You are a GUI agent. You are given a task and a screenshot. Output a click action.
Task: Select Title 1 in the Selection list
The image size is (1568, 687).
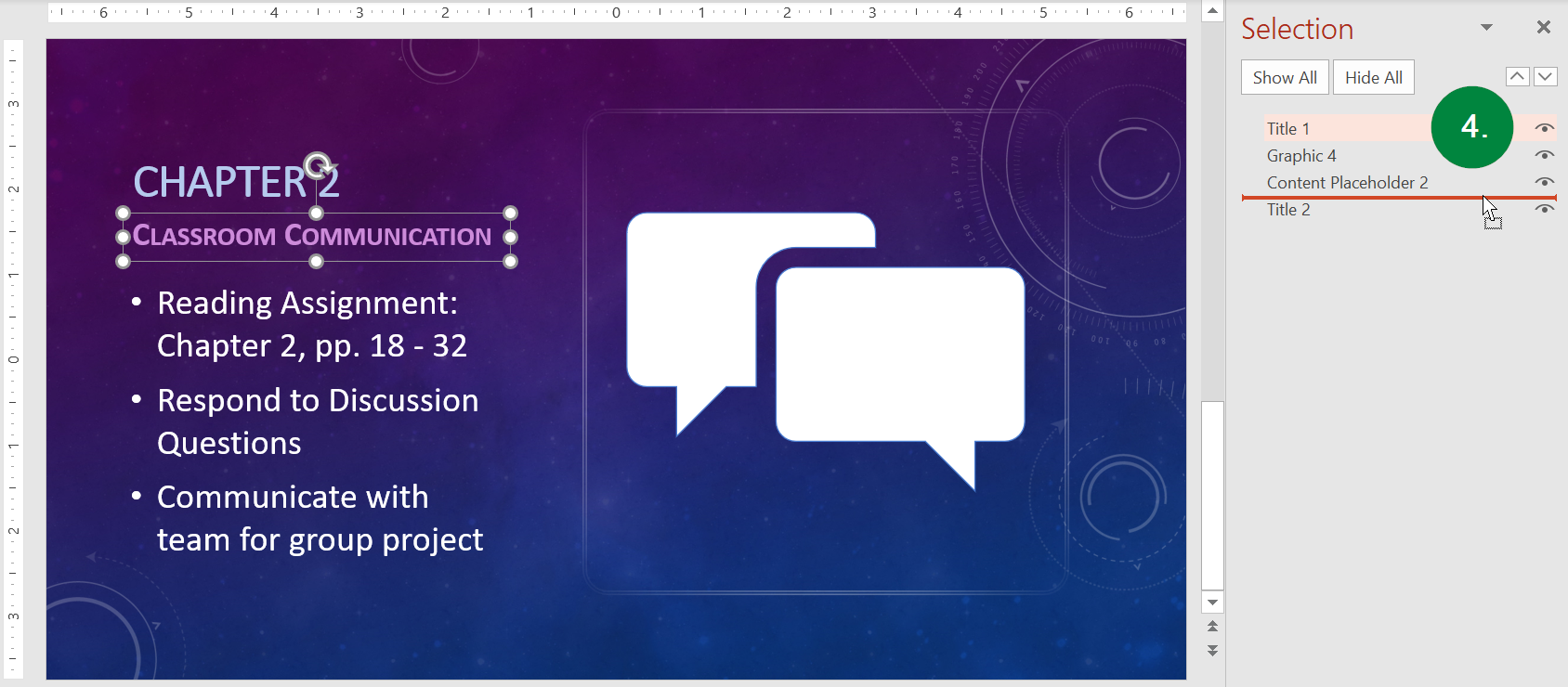pyautogui.click(x=1288, y=129)
